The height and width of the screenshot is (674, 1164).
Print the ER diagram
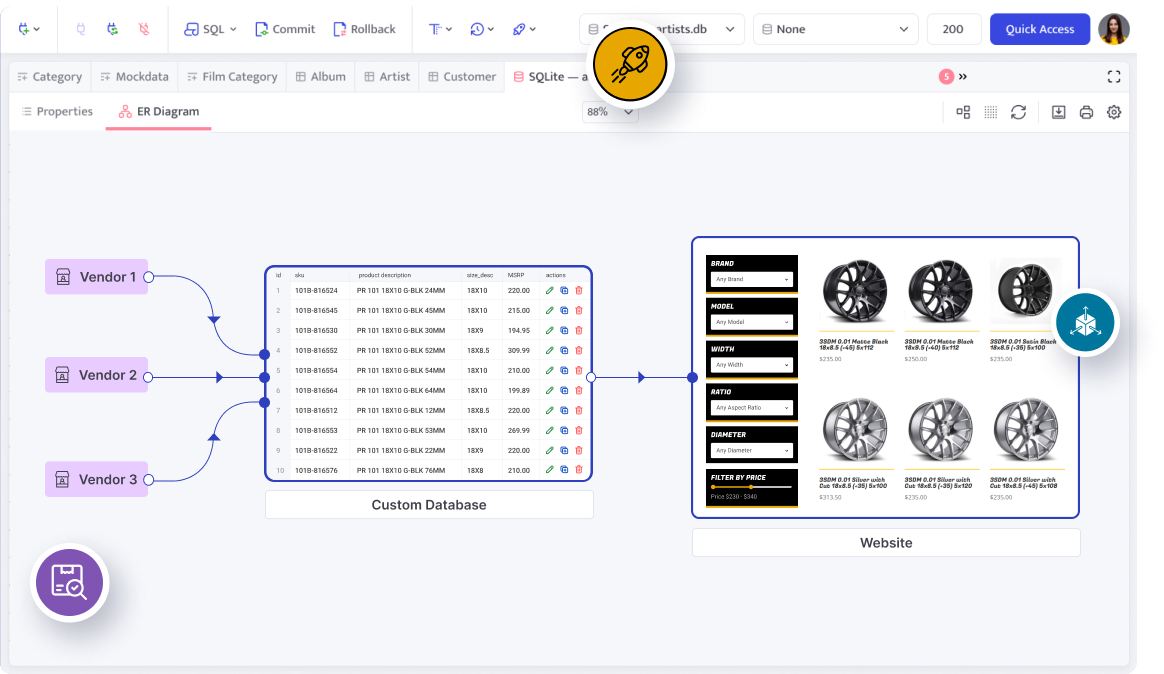pyautogui.click(x=1086, y=112)
